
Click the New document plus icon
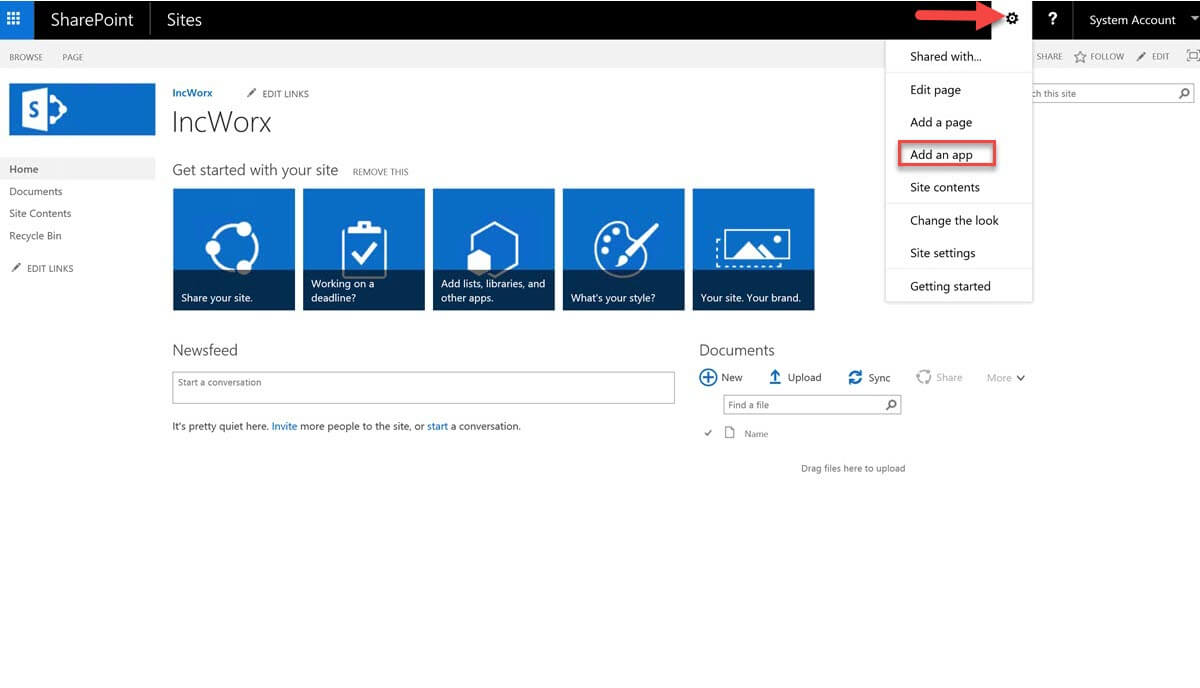tap(708, 378)
